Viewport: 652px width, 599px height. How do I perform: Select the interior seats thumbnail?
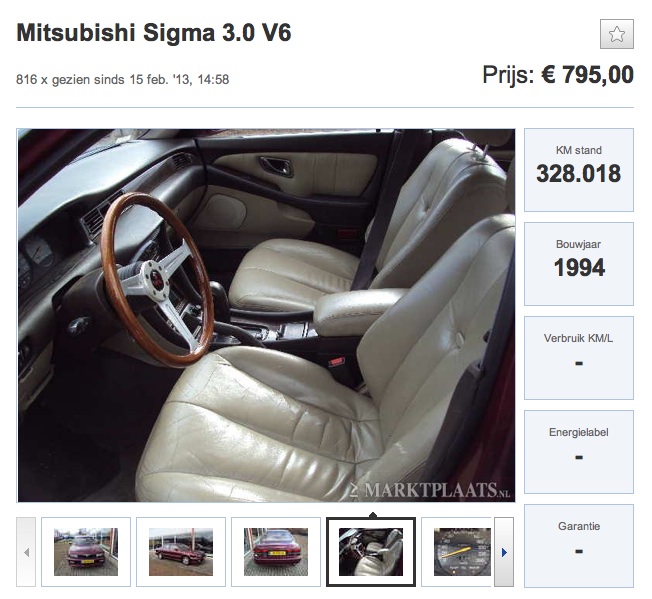(371, 552)
